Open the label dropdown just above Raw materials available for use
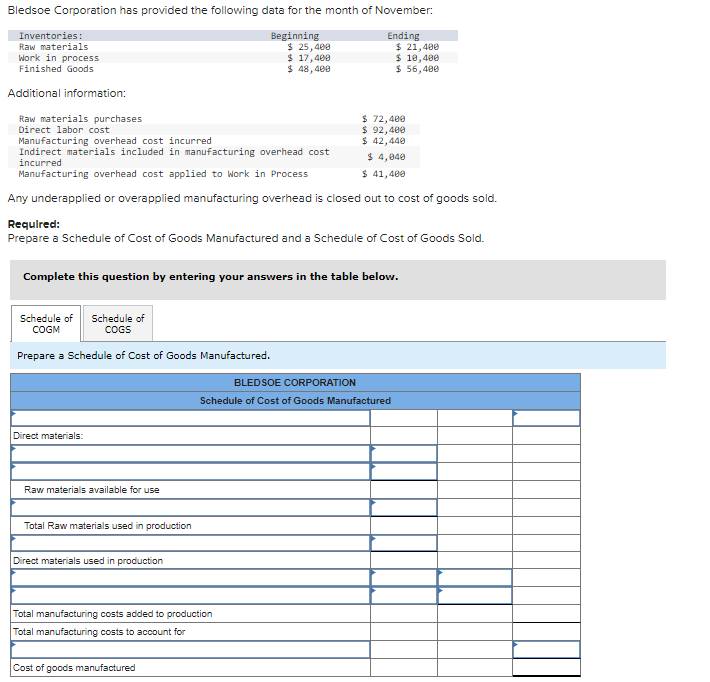 pyautogui.click(x=190, y=471)
